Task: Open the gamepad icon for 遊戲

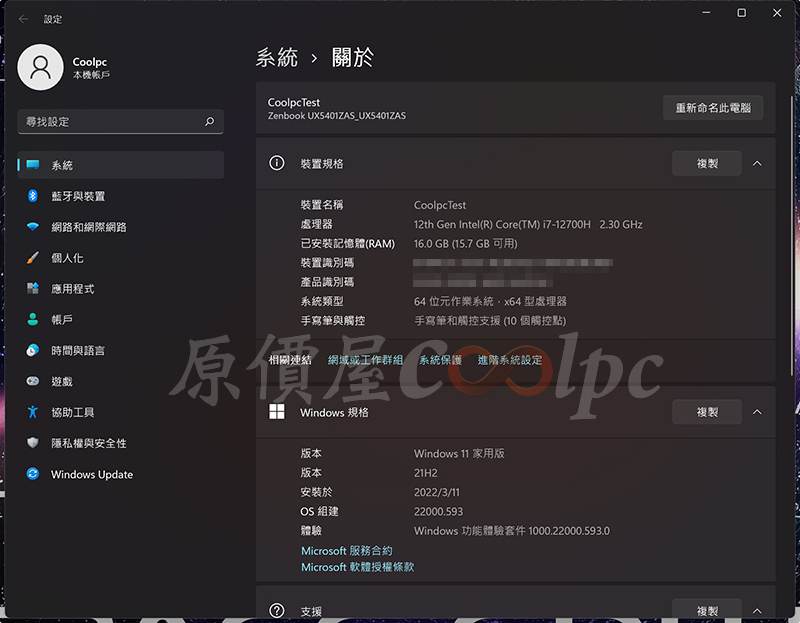Action: coord(33,381)
